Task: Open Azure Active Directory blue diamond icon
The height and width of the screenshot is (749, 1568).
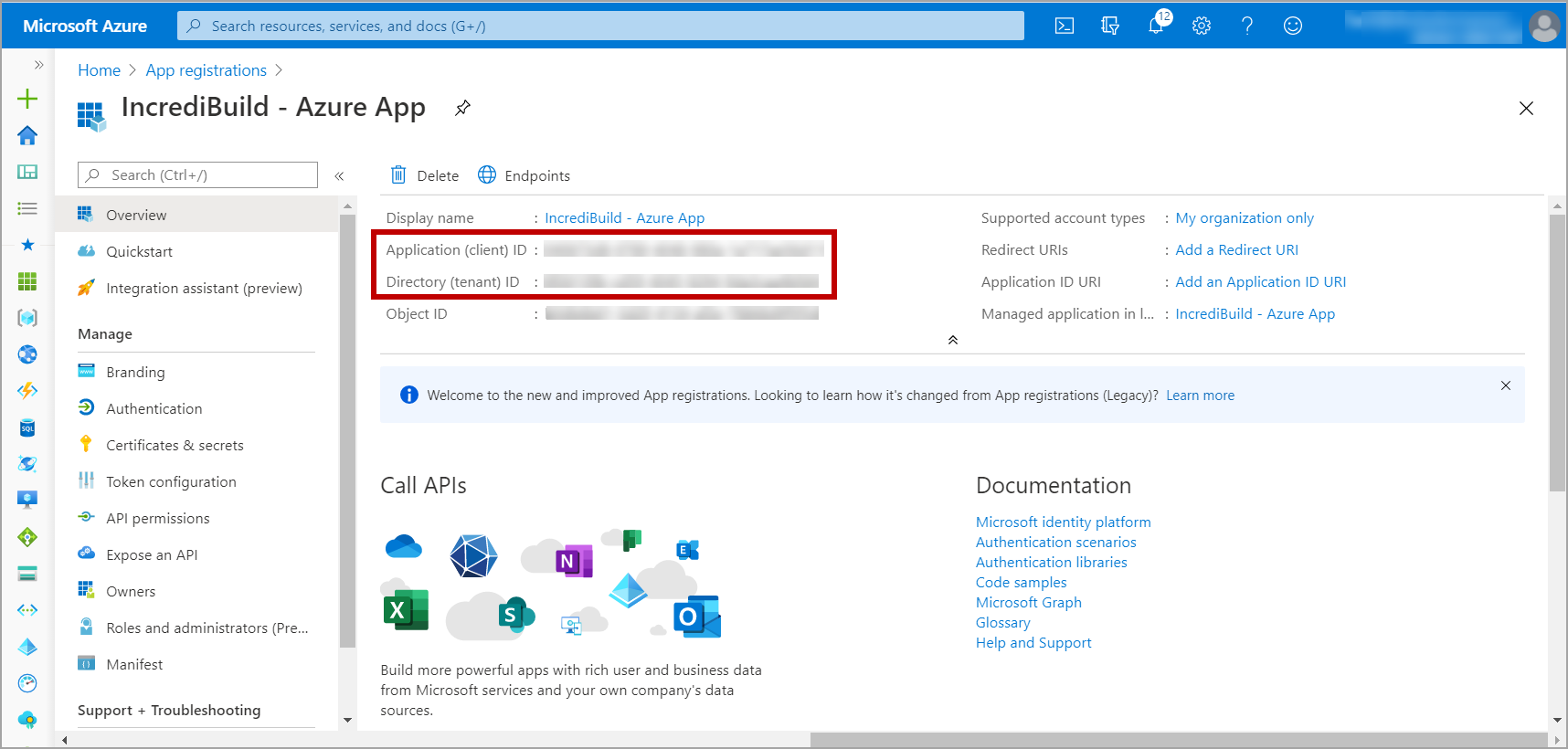Action: point(27,647)
